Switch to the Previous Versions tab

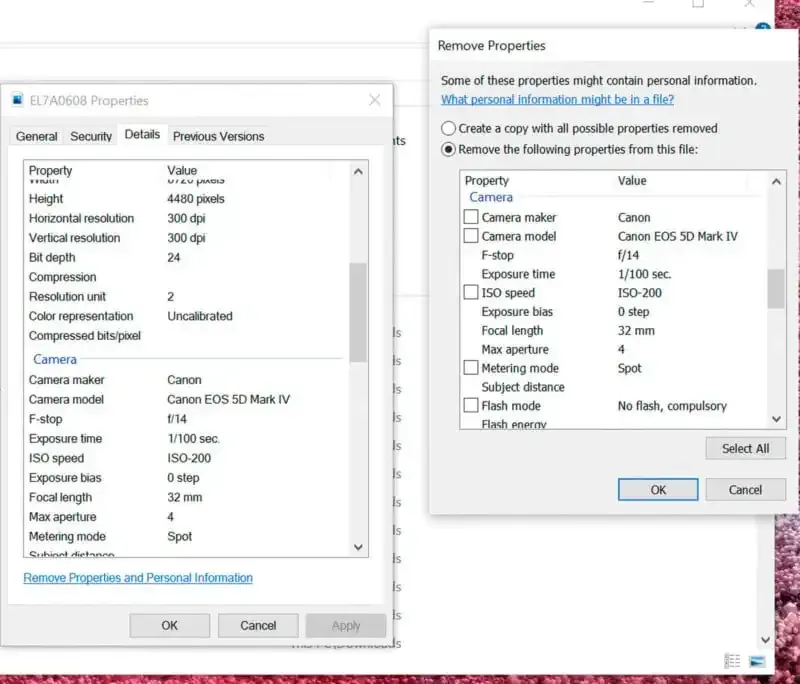click(x=218, y=136)
